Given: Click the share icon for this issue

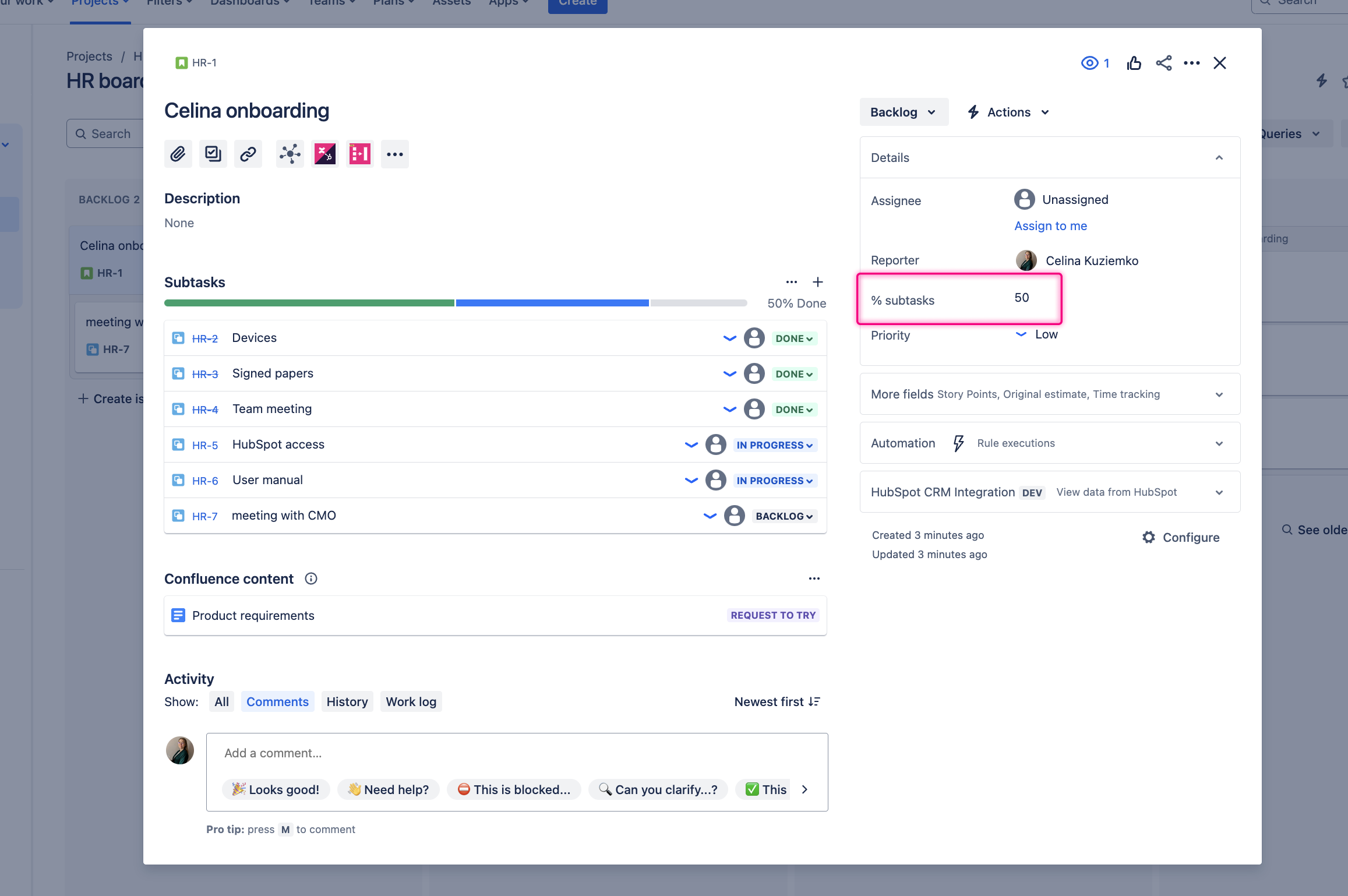Looking at the screenshot, I should pyautogui.click(x=1162, y=63).
